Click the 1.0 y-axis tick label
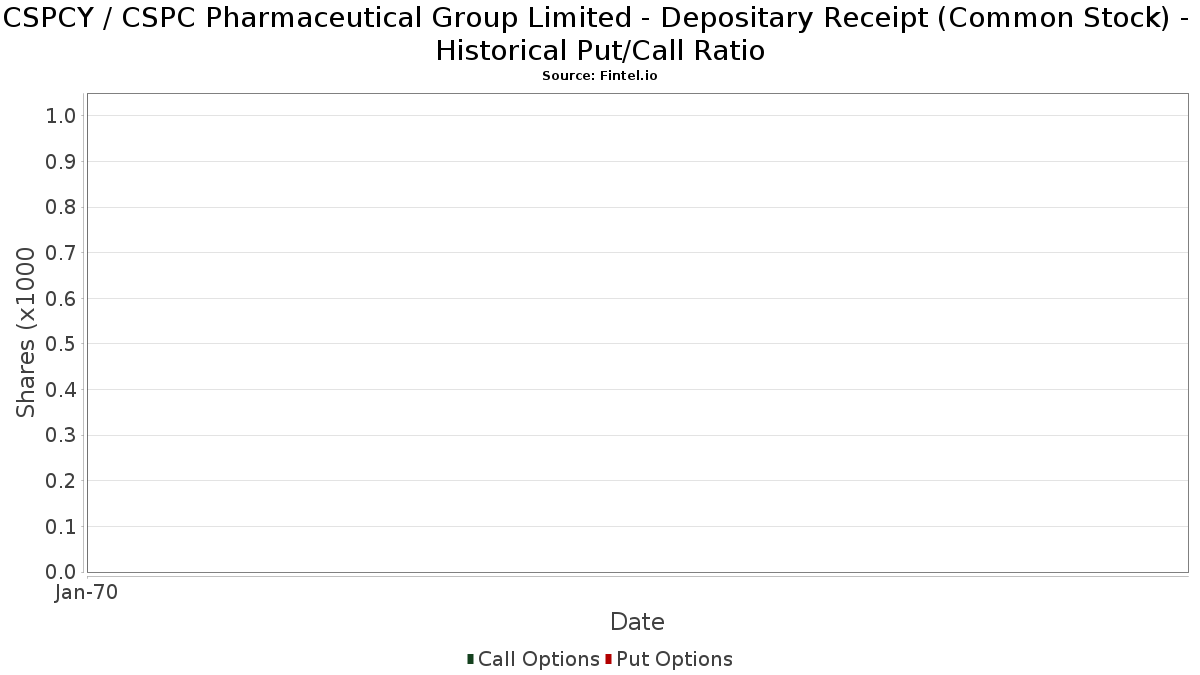The image size is (1200, 675). click(x=61, y=116)
